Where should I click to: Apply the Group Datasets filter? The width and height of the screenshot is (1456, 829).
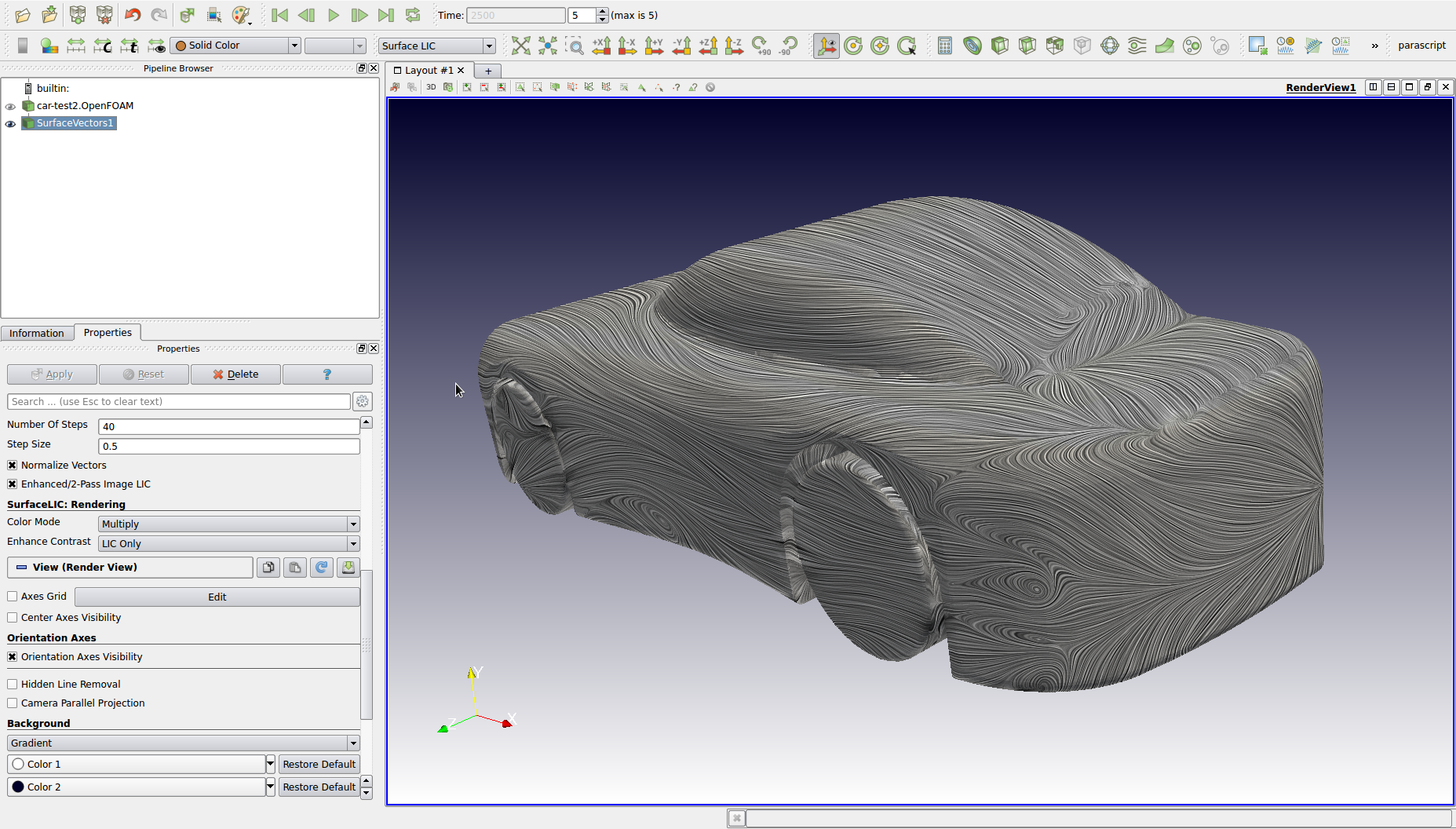tap(1192, 46)
